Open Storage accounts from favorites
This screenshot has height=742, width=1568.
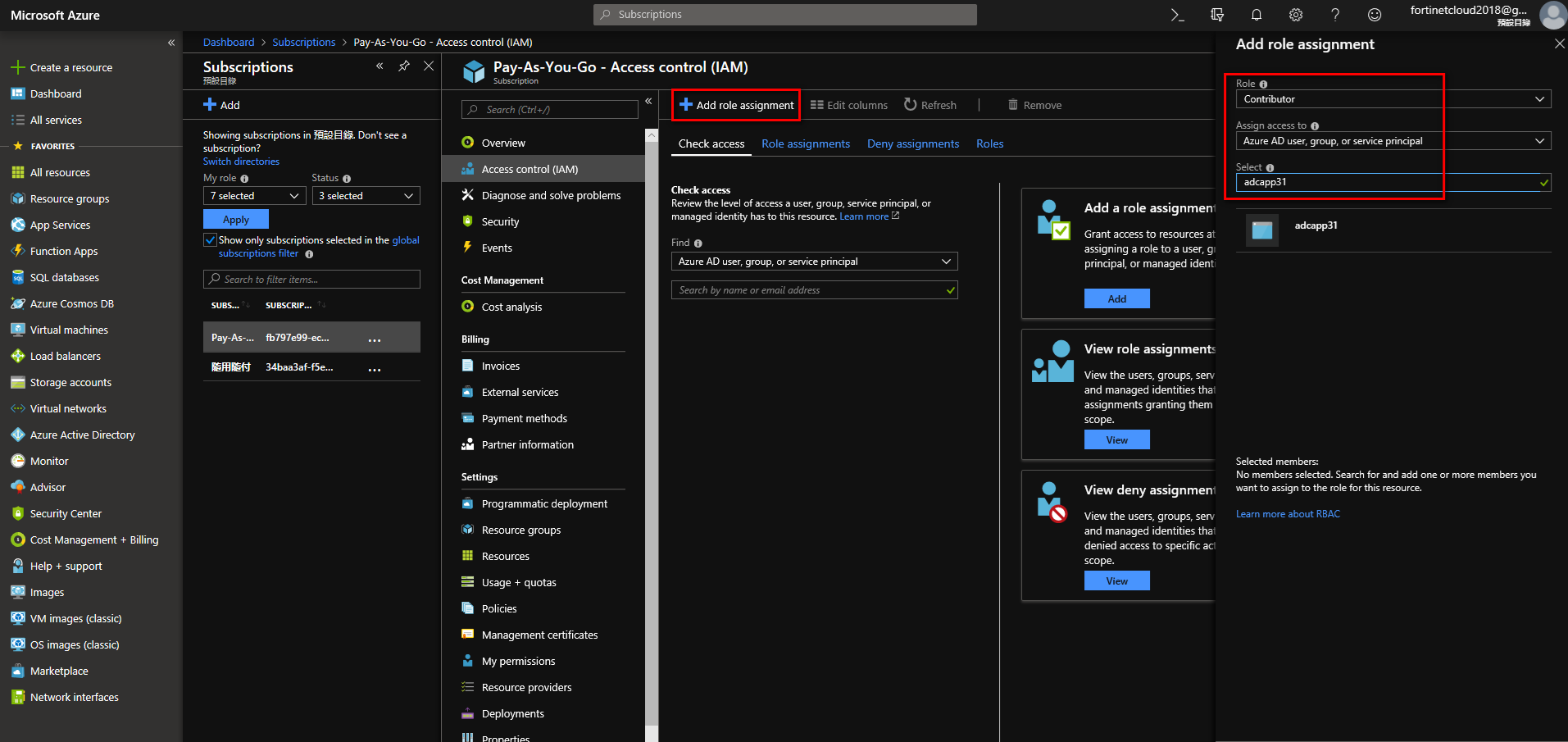point(70,382)
